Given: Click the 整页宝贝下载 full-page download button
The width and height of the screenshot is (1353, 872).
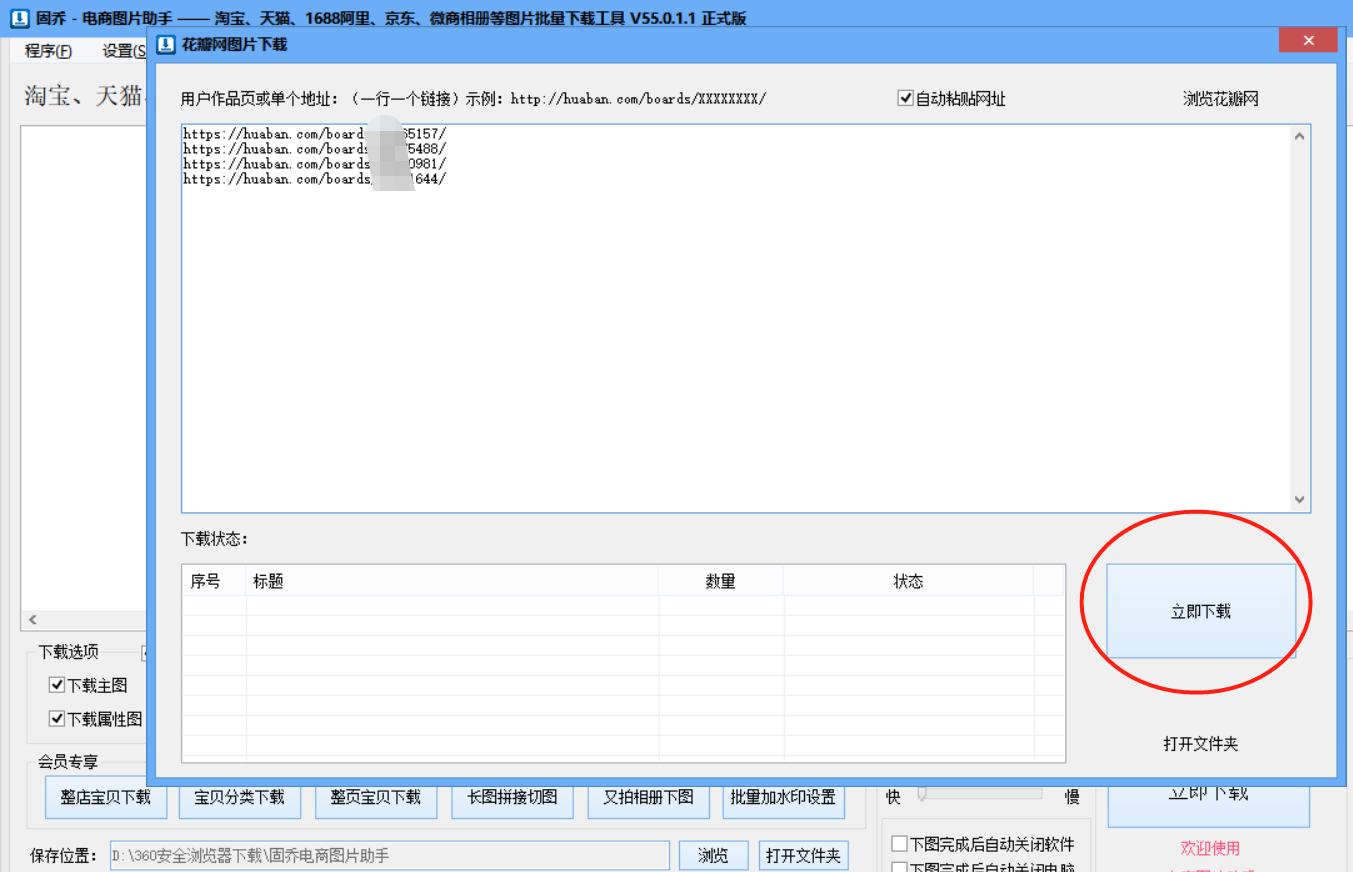Looking at the screenshot, I should [376, 798].
